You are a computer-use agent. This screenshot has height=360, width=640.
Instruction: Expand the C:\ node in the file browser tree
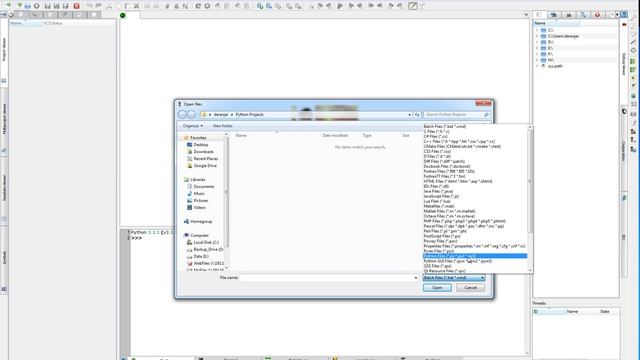pos(537,30)
